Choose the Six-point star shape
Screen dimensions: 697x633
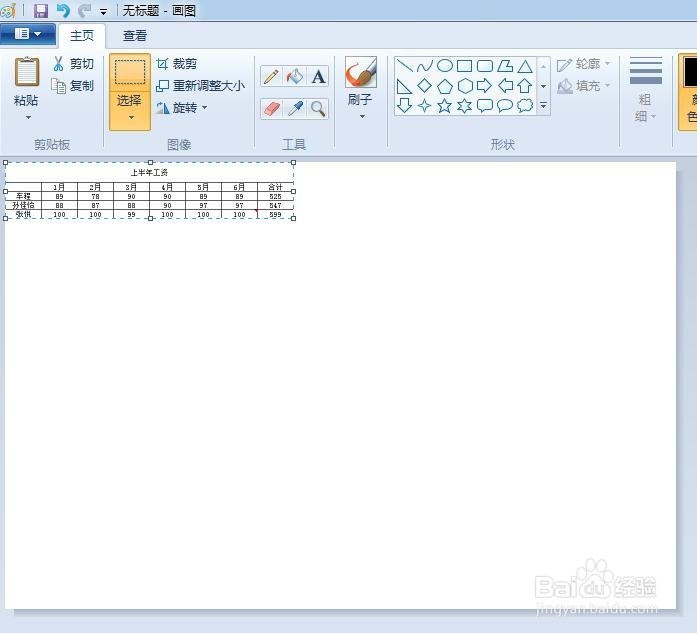(x=465, y=105)
